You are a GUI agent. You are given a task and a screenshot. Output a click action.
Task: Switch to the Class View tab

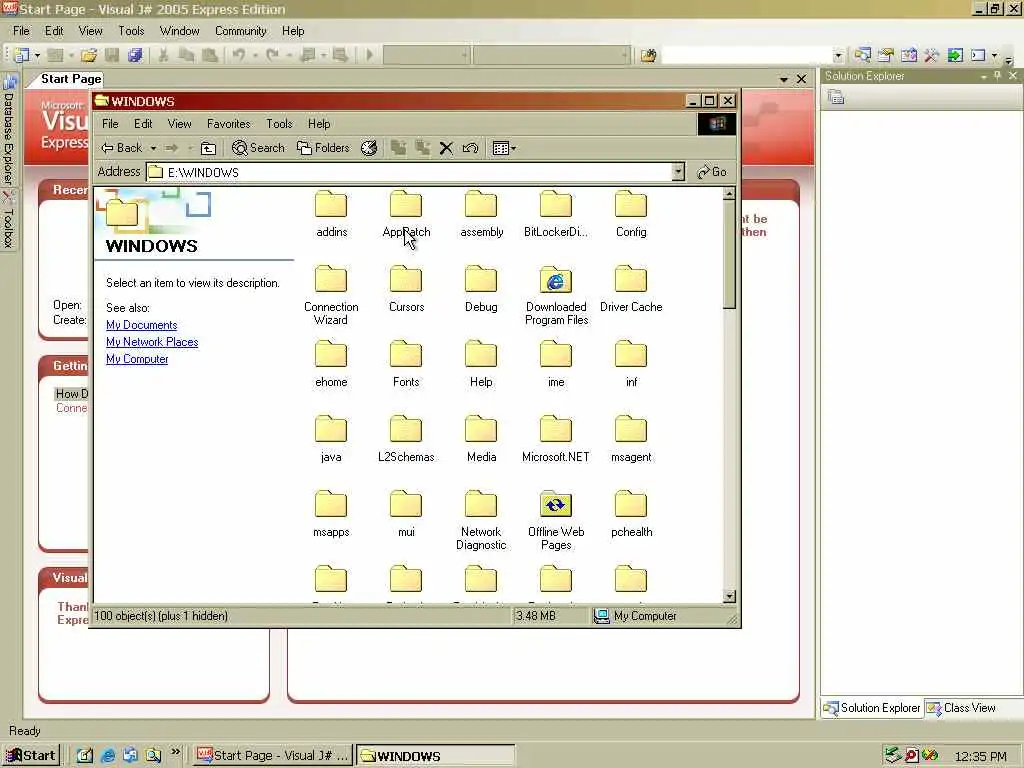coord(961,708)
